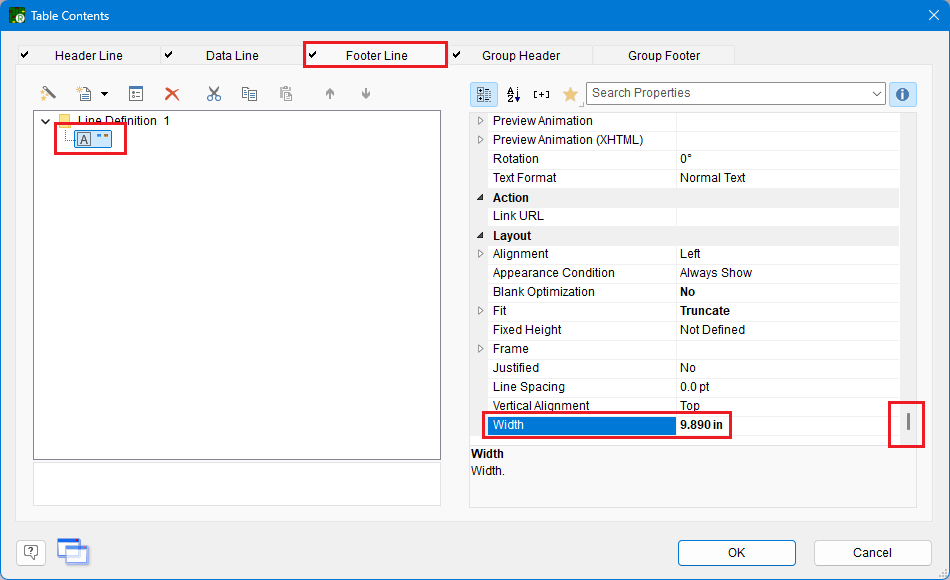Toggle the blue info icon button
Viewport: 950px width, 580px height.
click(902, 94)
